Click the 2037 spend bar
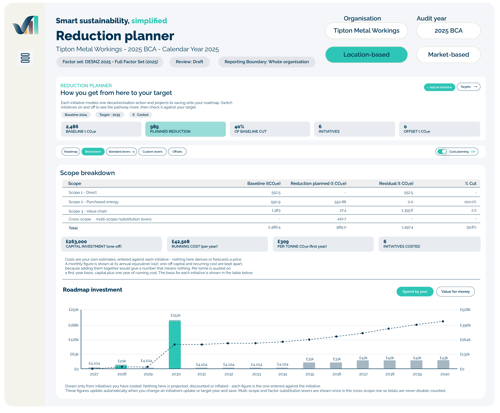 (x=363, y=364)
